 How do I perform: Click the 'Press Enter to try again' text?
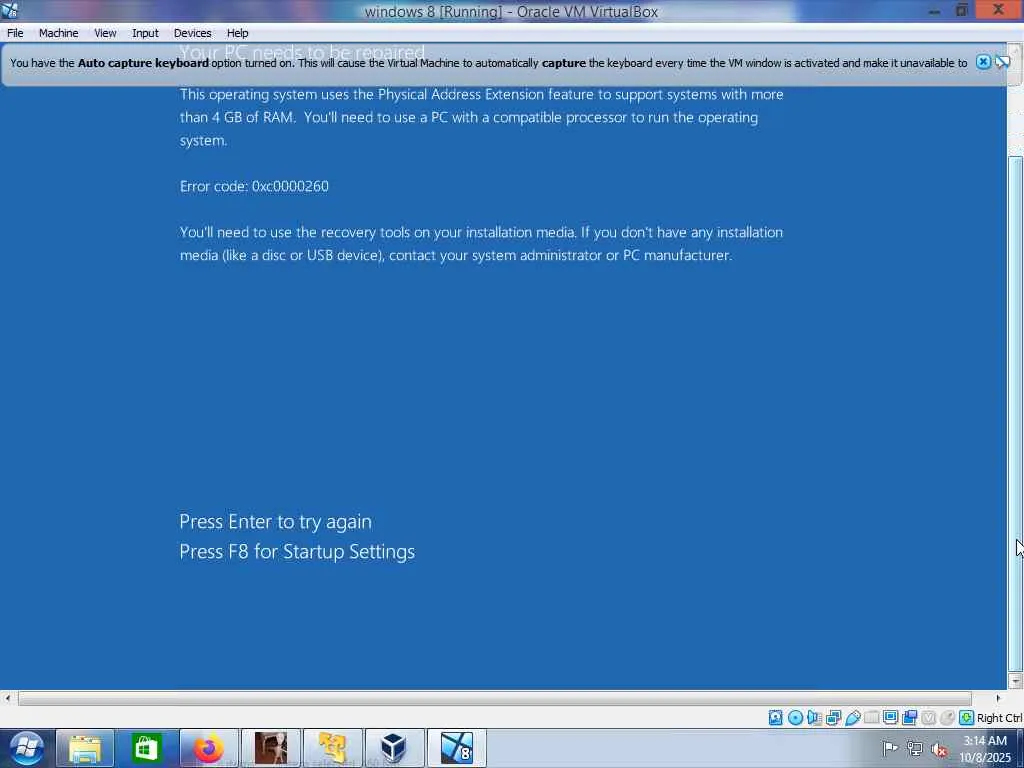point(275,522)
